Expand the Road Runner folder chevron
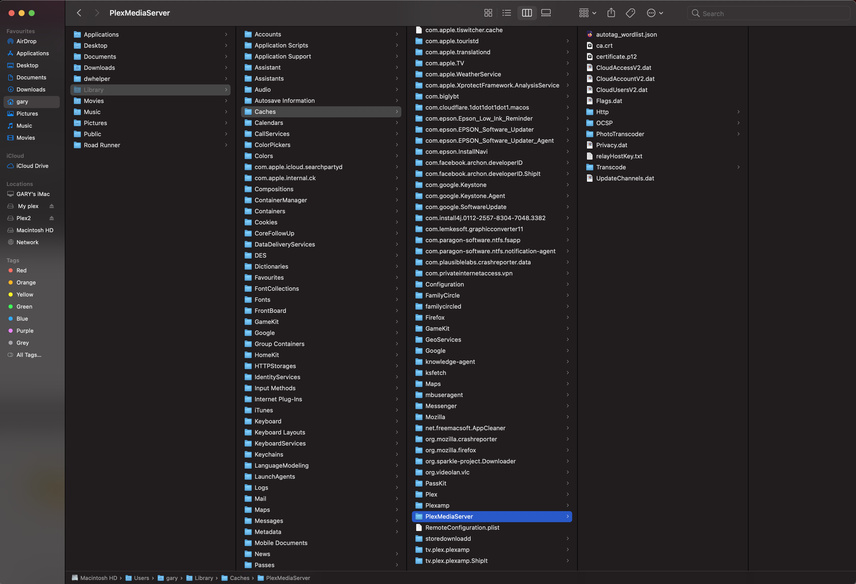 click(x=226, y=145)
